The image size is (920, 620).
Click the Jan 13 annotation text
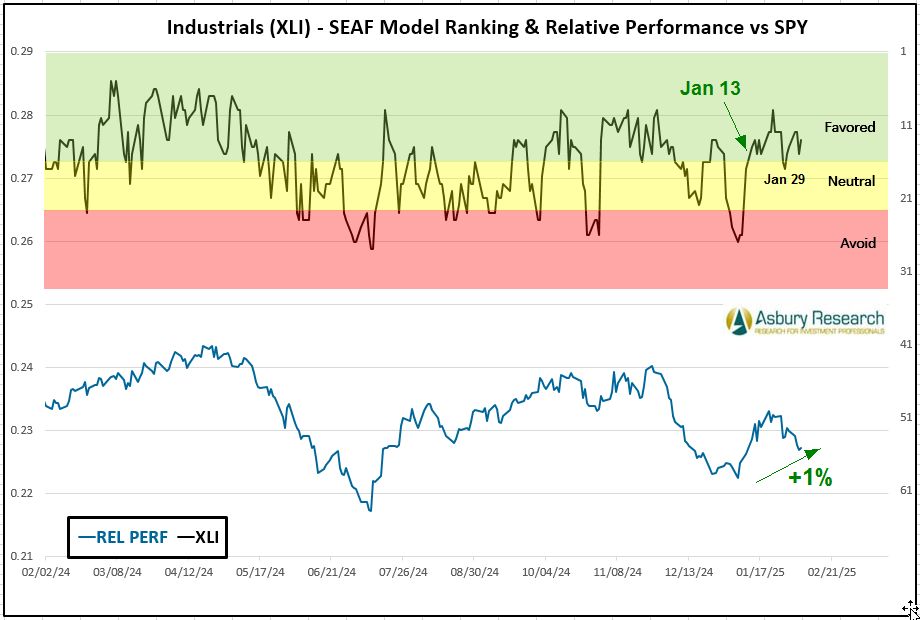710,88
